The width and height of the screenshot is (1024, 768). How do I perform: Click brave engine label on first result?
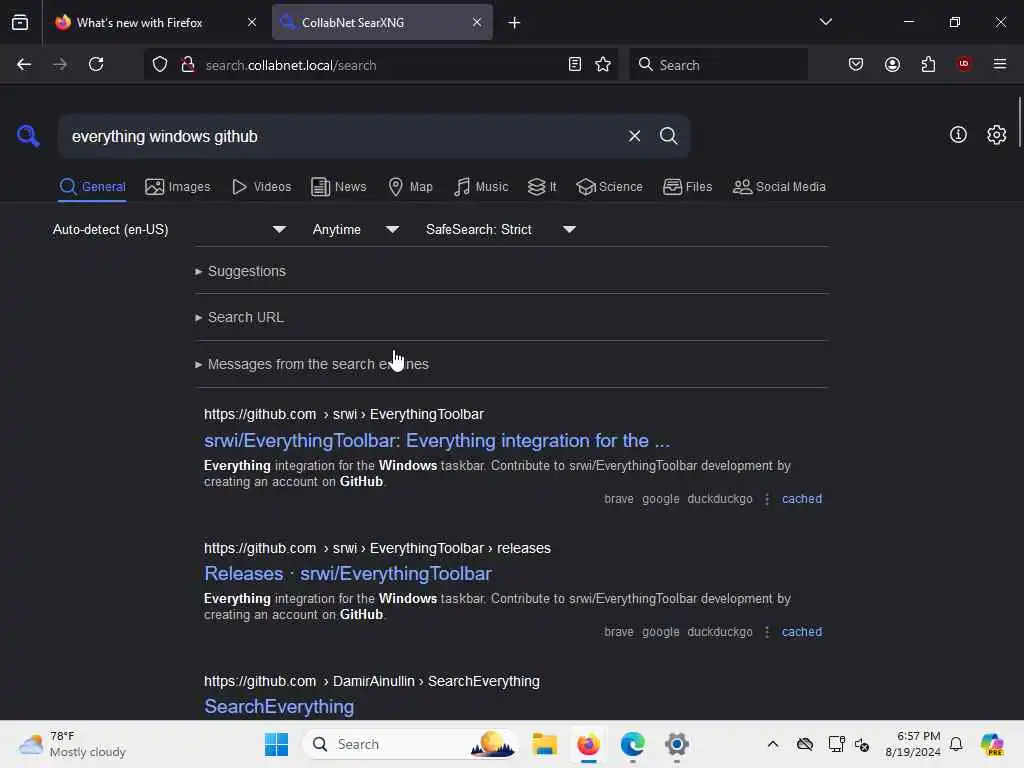(x=618, y=499)
